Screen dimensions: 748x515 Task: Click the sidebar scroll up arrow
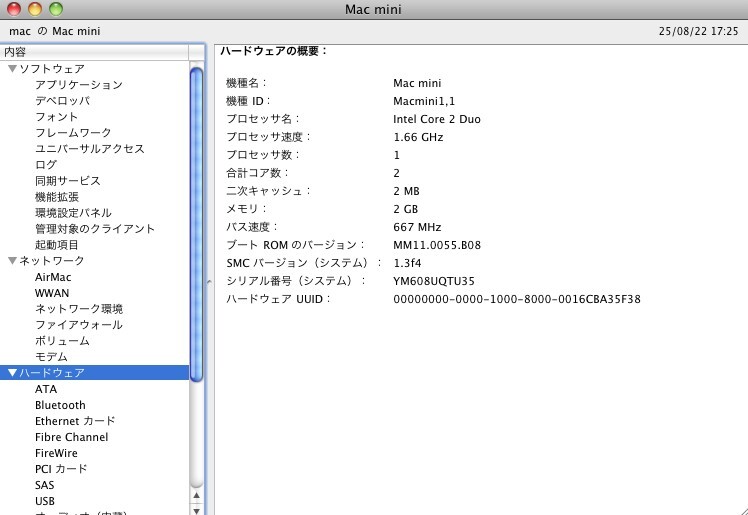[197, 495]
